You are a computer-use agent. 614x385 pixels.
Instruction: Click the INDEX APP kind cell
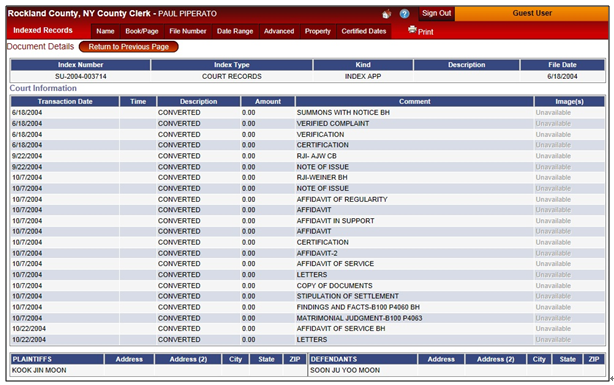[x=363, y=76]
